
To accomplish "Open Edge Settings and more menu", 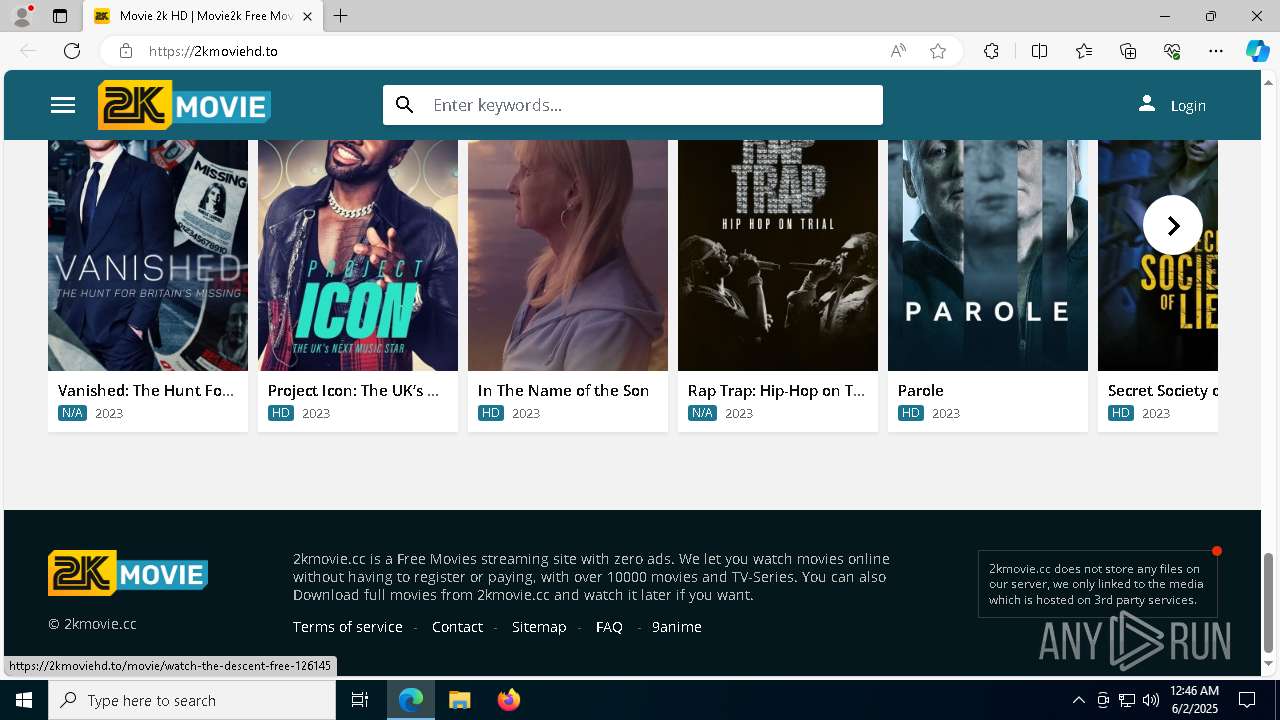I will pos(1216,51).
